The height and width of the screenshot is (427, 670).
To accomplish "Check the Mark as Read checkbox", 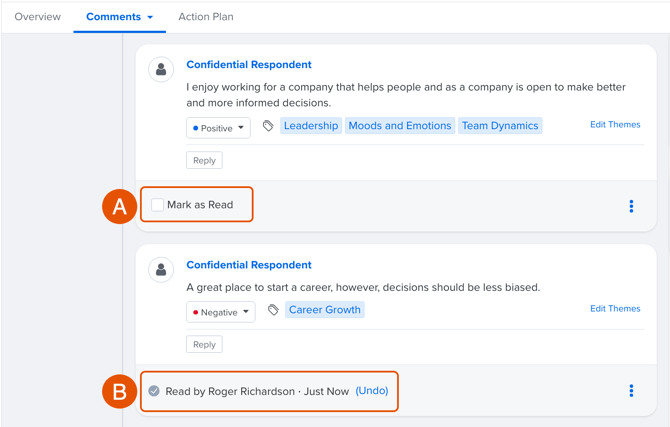I will [x=157, y=205].
